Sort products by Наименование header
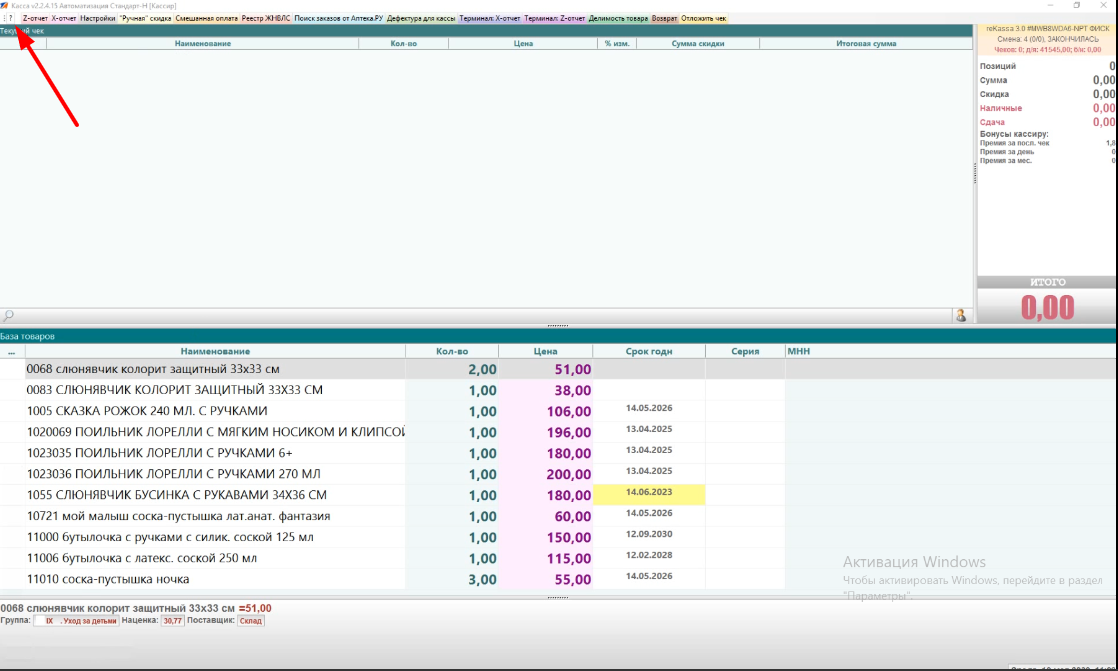 pos(215,352)
